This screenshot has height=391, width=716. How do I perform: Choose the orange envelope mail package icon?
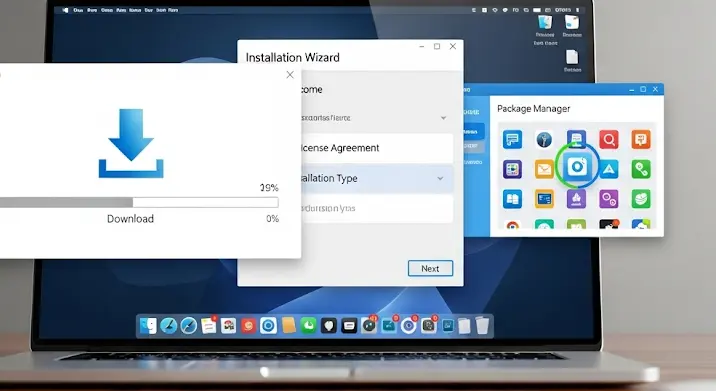coord(544,169)
